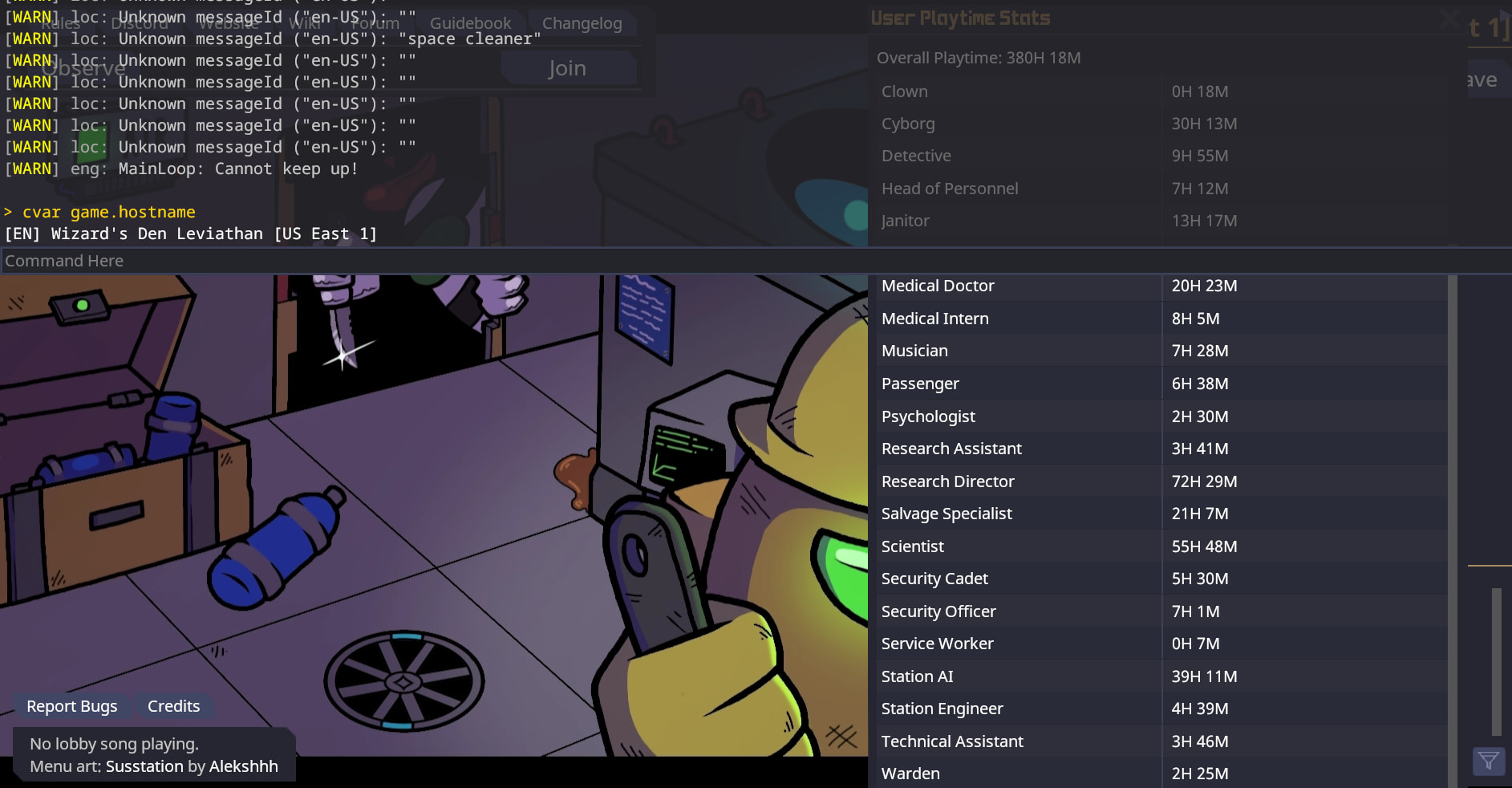The height and width of the screenshot is (788, 1512).
Task: Close the User Playtime Stats window
Action: click(x=1449, y=18)
